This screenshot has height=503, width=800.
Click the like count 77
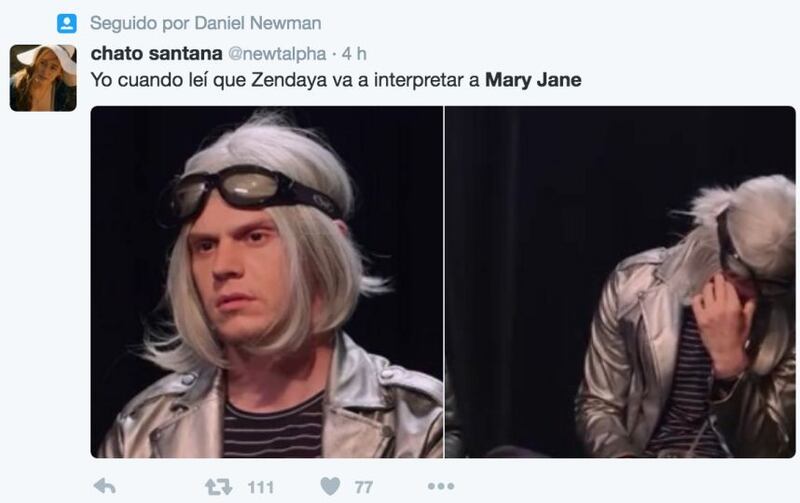pyautogui.click(x=363, y=488)
